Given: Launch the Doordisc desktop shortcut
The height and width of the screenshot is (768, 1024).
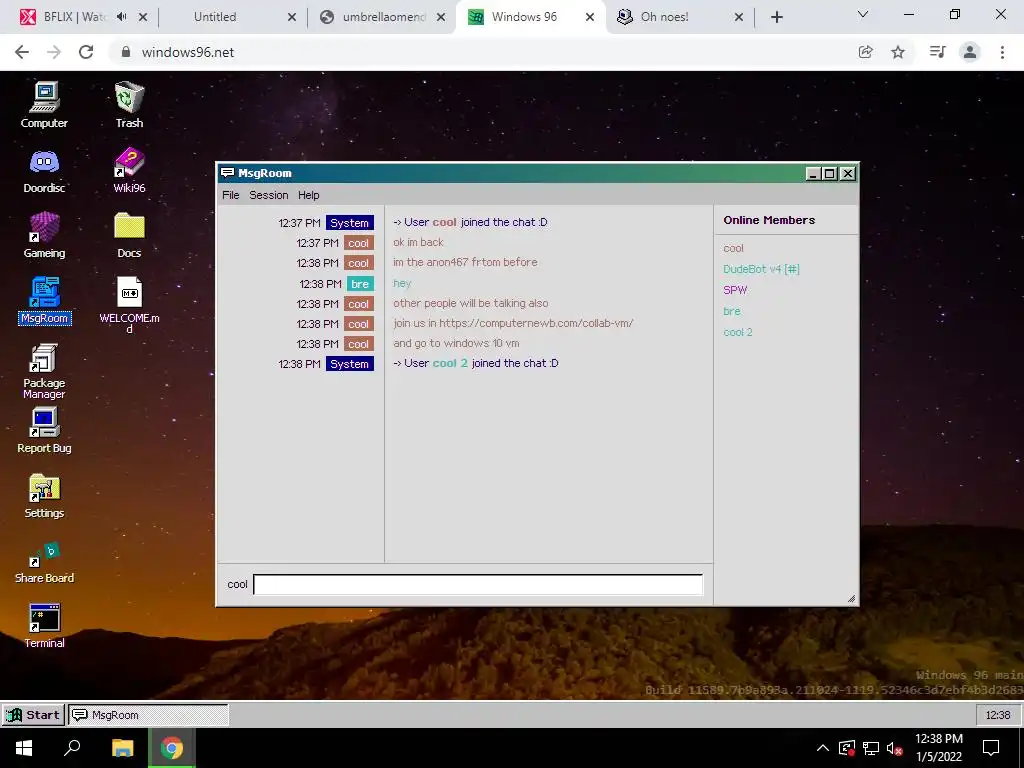Looking at the screenshot, I should click(x=44, y=170).
